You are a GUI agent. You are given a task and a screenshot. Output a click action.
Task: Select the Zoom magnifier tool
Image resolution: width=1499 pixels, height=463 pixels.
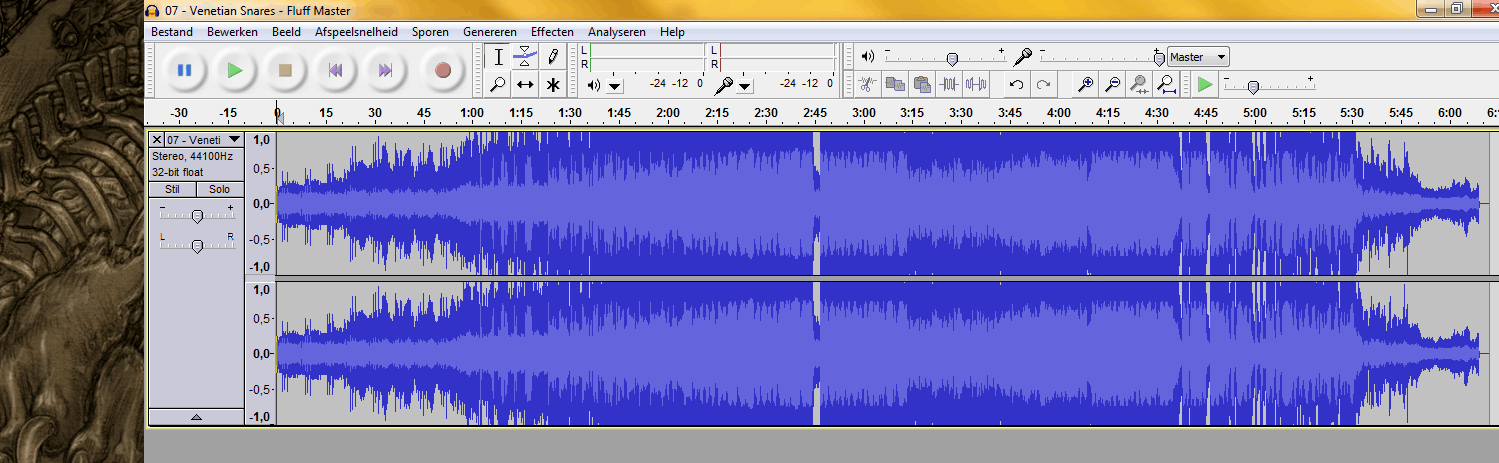498,84
